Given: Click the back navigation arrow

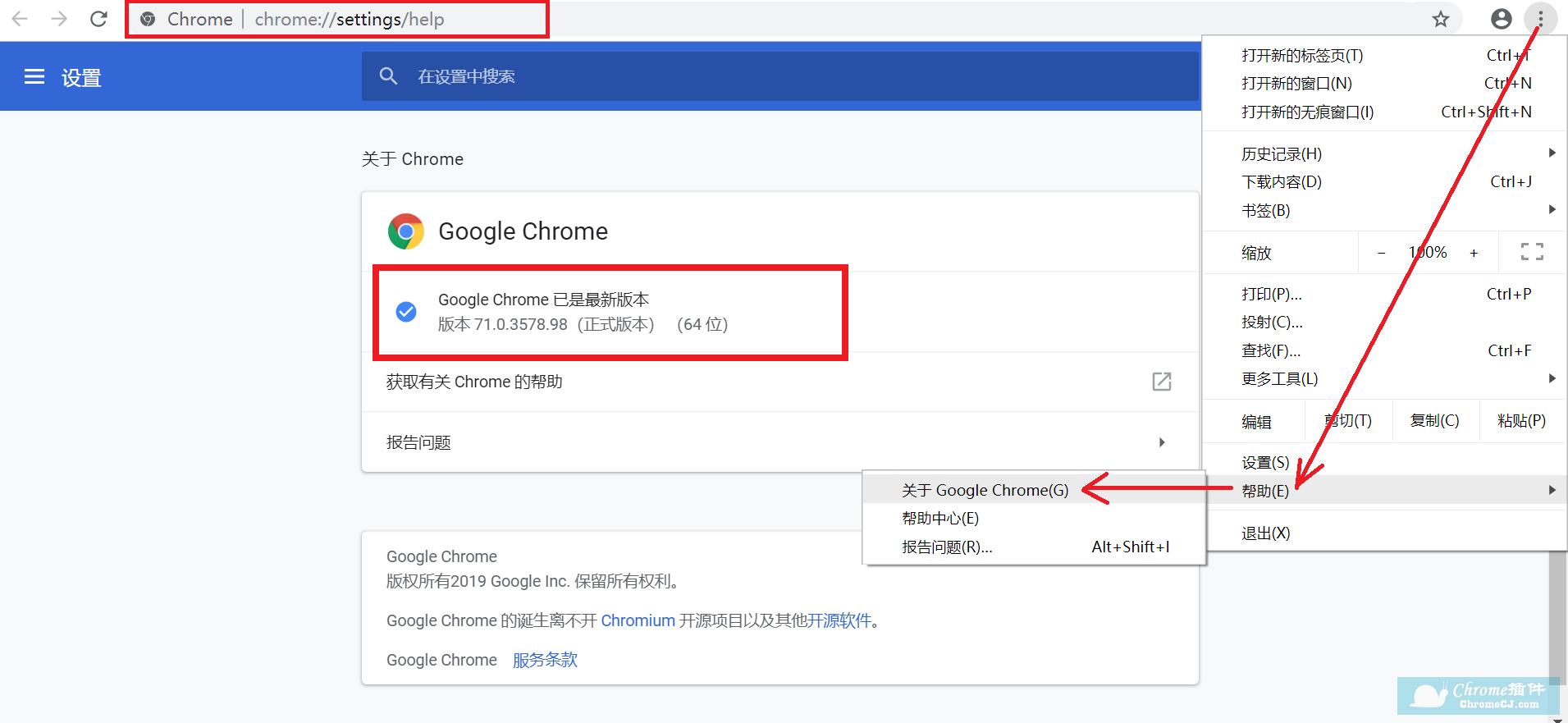Looking at the screenshot, I should point(20,19).
